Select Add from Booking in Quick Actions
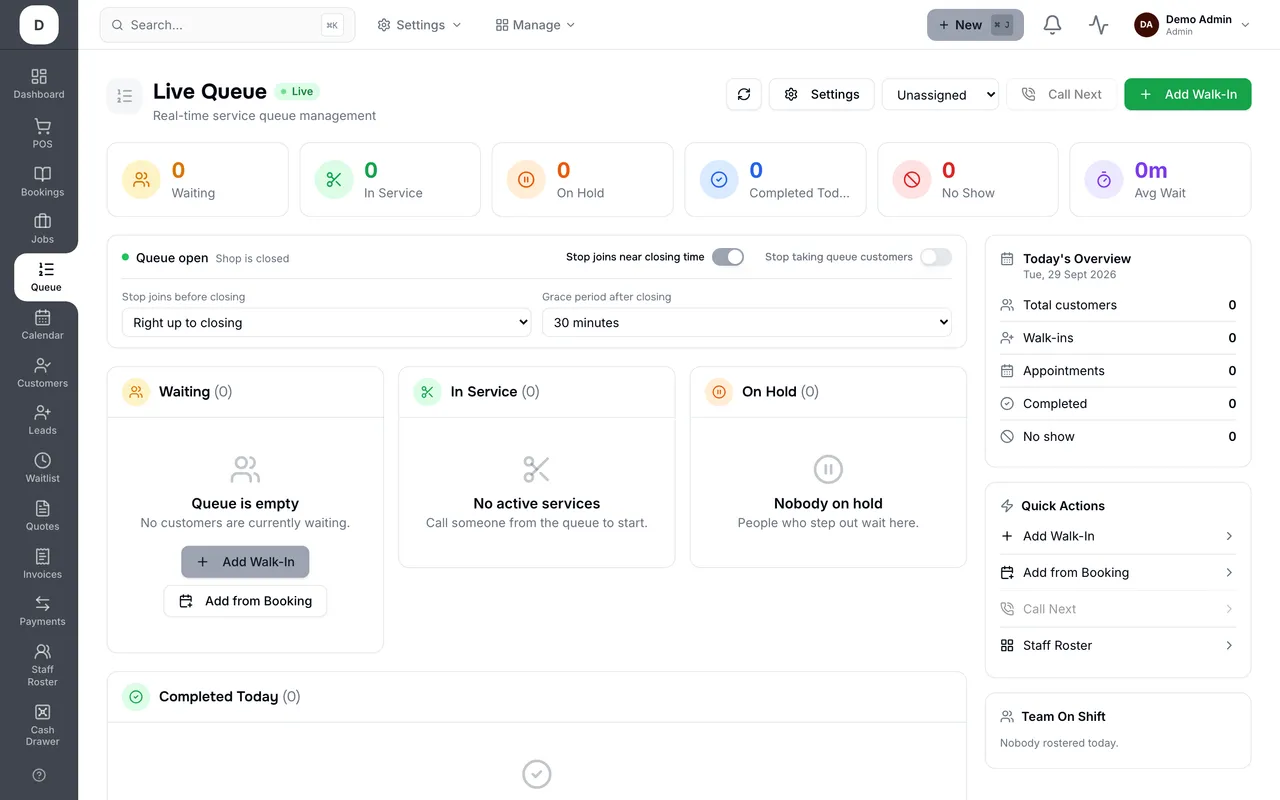1280x800 pixels. [1118, 572]
